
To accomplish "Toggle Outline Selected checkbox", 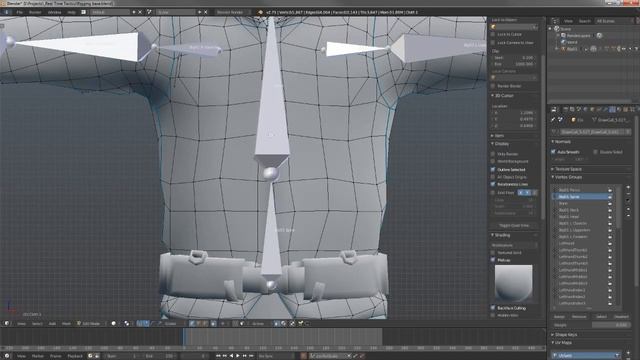I will click(493, 169).
